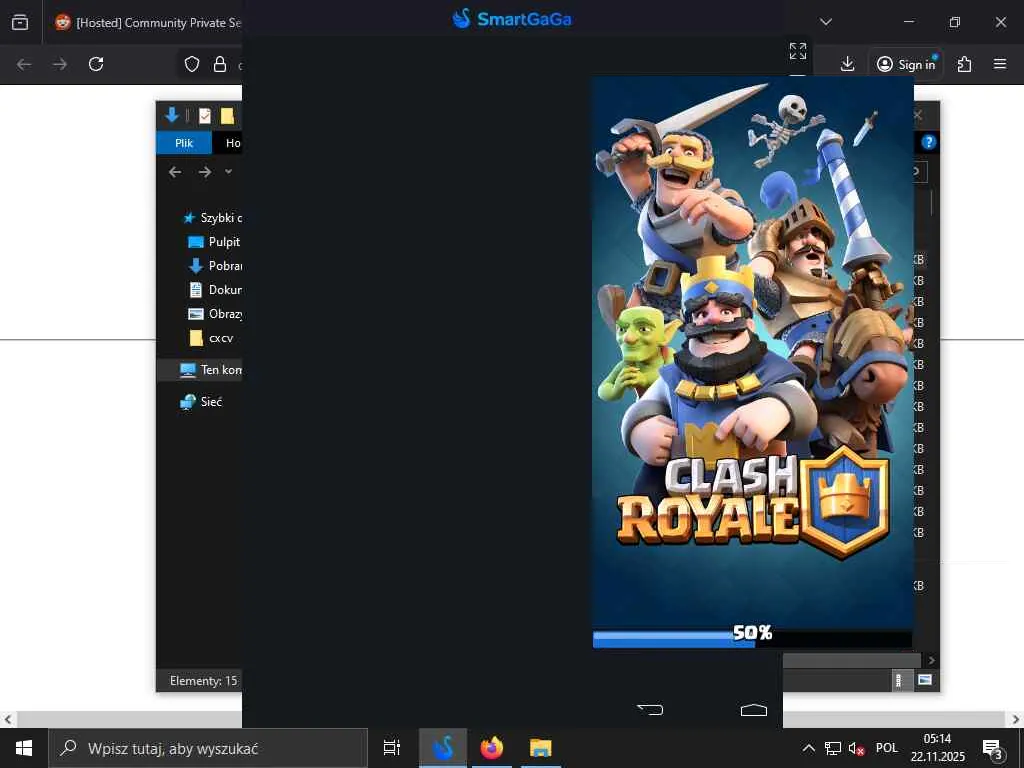1024x768 pixels.
Task: Open Firefox recent tabs list icon
Action: click(x=20, y=22)
